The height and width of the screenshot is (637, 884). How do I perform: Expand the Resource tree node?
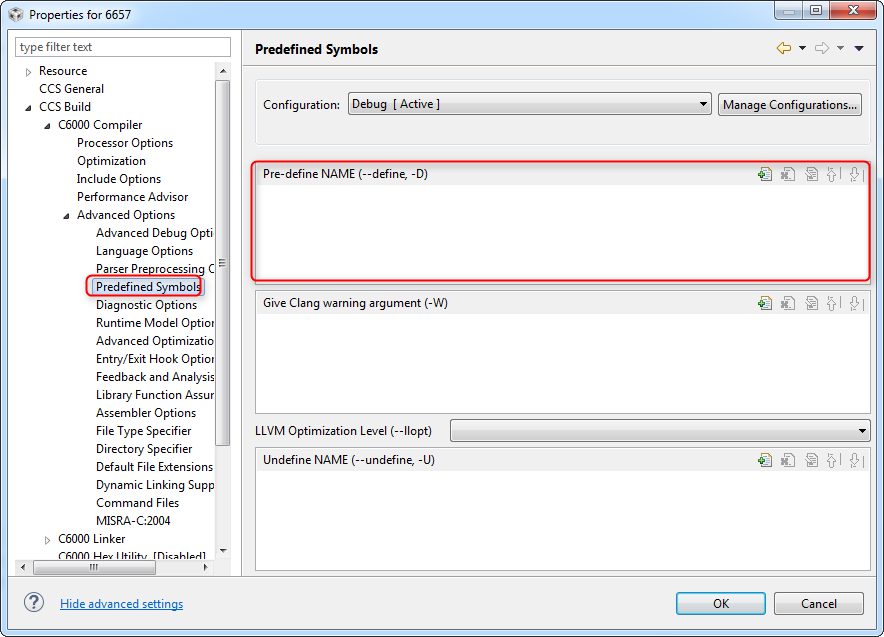coord(27,70)
